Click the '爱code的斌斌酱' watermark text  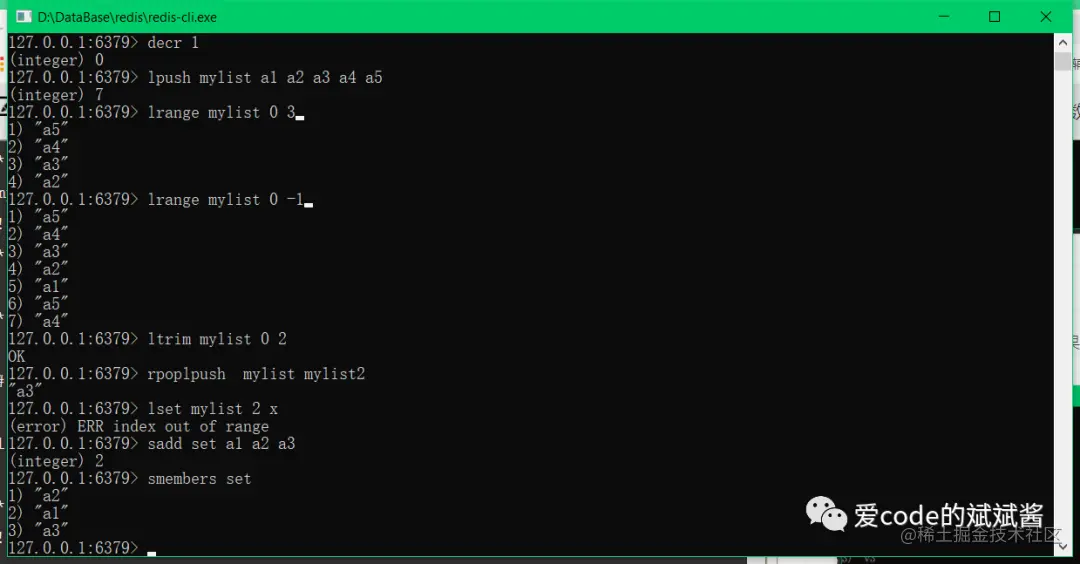click(x=948, y=515)
